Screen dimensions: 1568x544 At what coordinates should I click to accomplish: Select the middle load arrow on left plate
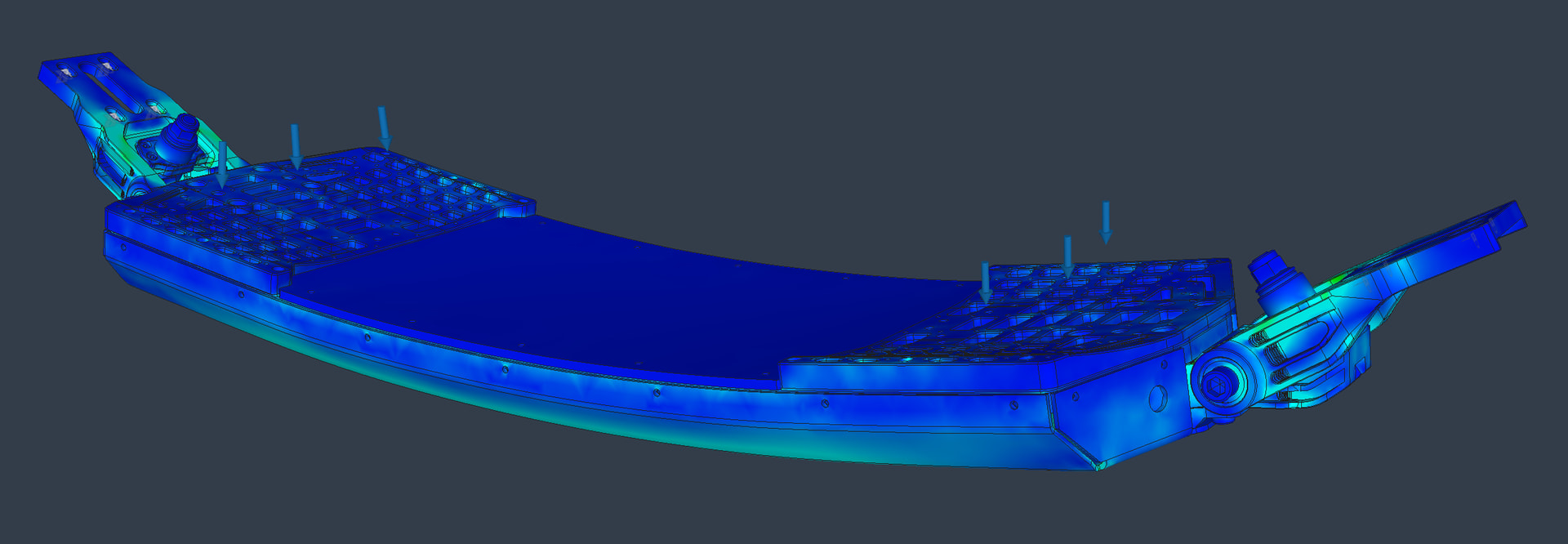[x=296, y=145]
